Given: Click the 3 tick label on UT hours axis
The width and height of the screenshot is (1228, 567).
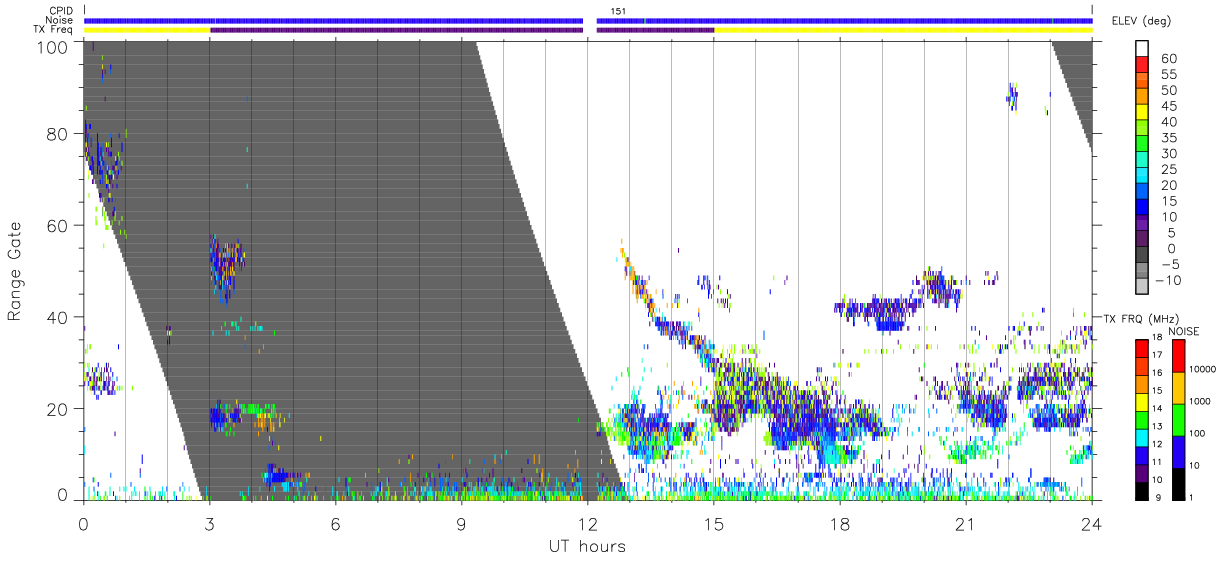Looking at the screenshot, I should 209,524.
